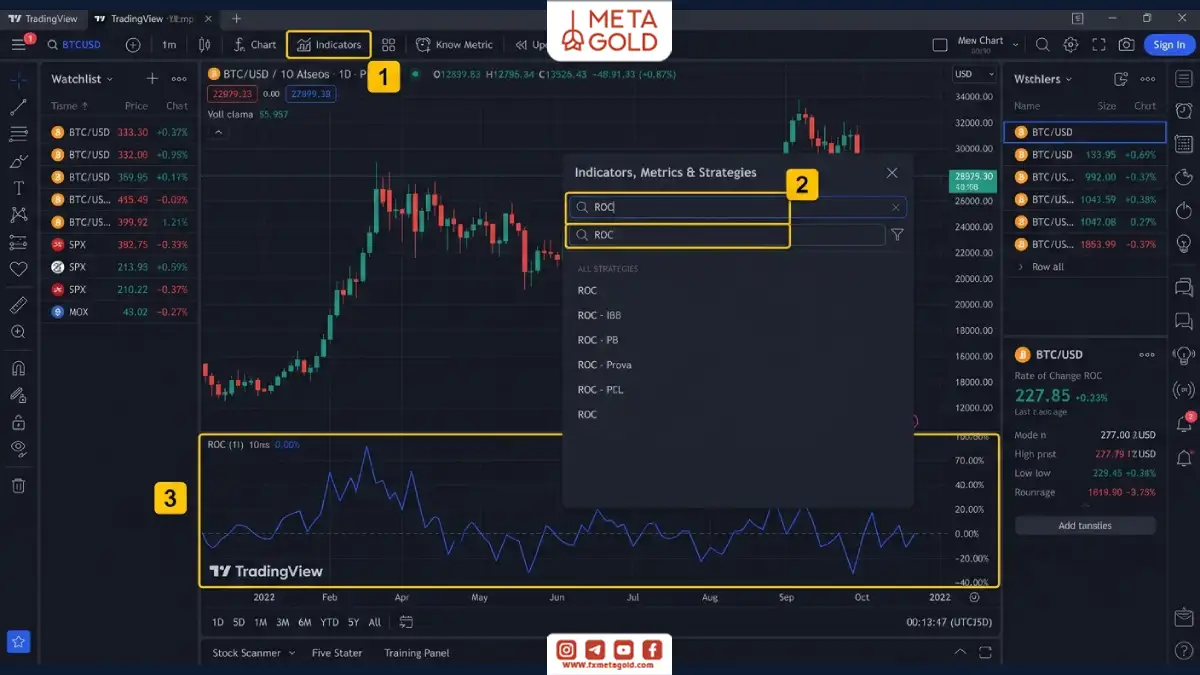
Task: Open the hamburger main menu icon
Action: (18, 45)
